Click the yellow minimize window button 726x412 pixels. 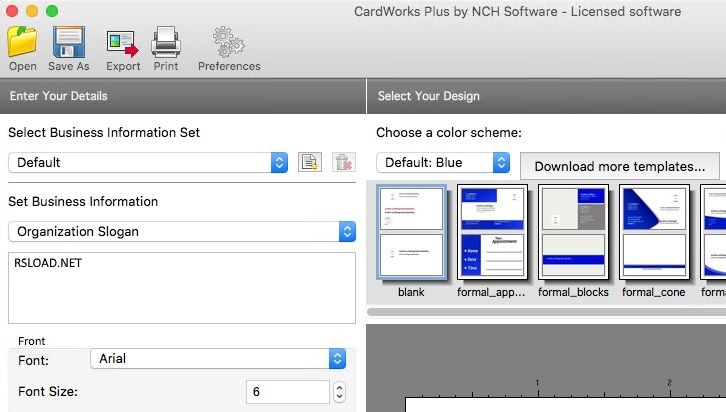tap(32, 11)
